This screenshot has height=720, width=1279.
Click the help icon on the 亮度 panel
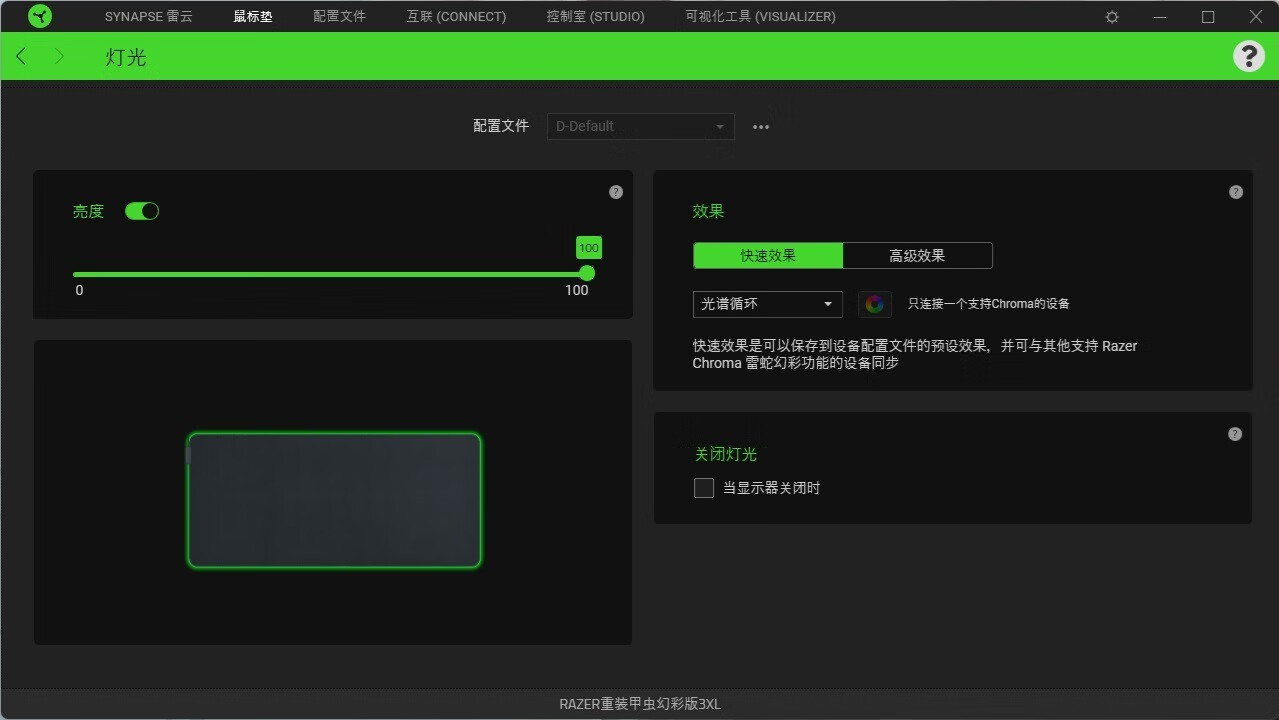point(616,191)
